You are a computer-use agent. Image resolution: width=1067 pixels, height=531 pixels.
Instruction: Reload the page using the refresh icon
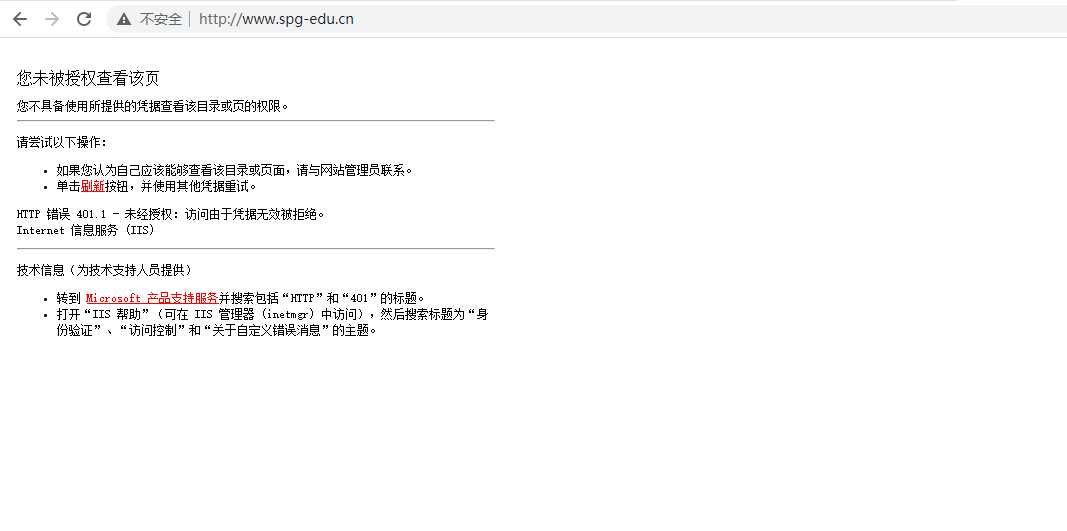(84, 19)
